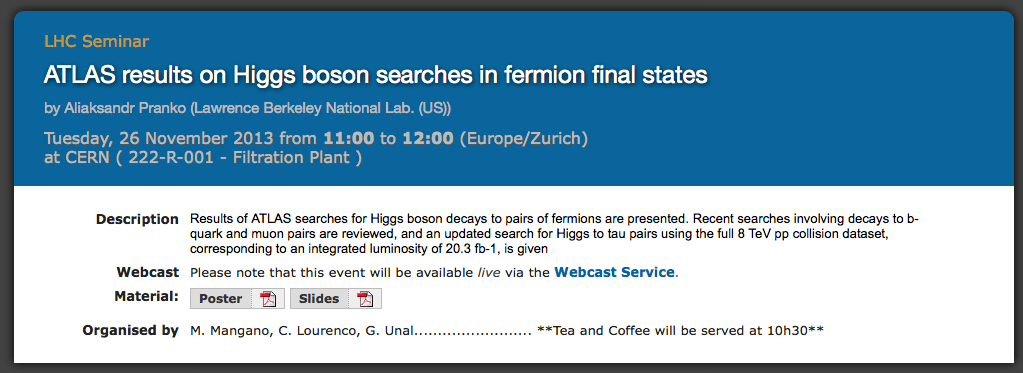Click the Material field label
The height and width of the screenshot is (373, 1023).
click(x=147, y=297)
